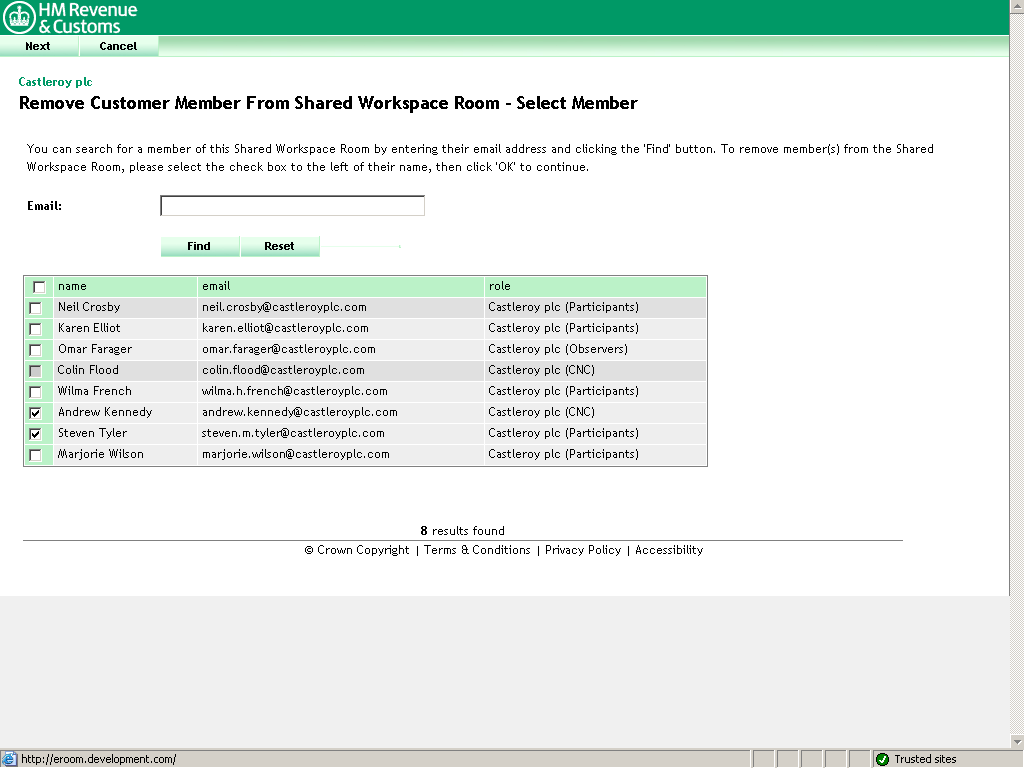Toggle the select-all checkbox in table header
The image size is (1024, 768).
[39, 287]
